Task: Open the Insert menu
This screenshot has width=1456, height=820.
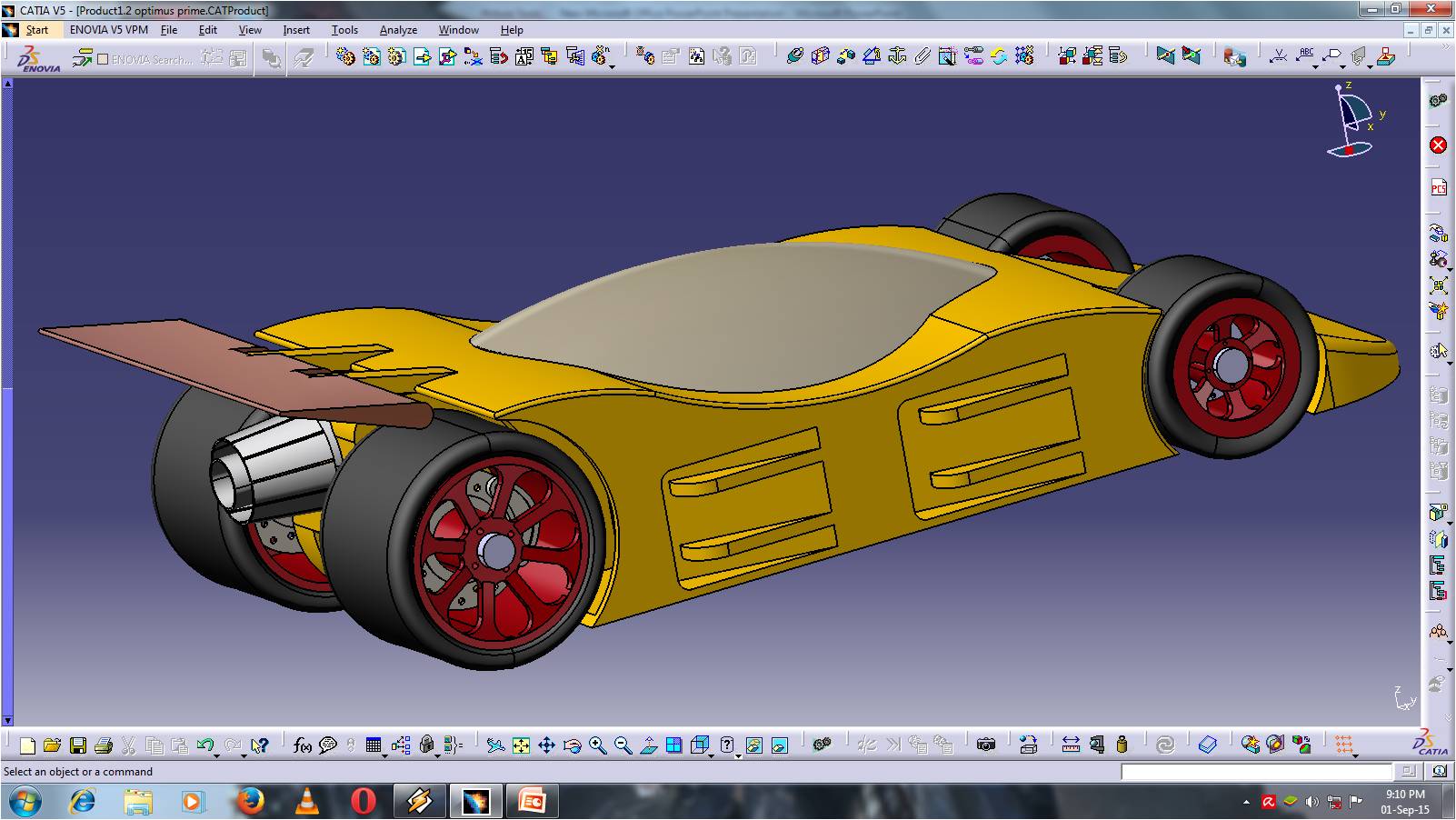Action: click(296, 30)
